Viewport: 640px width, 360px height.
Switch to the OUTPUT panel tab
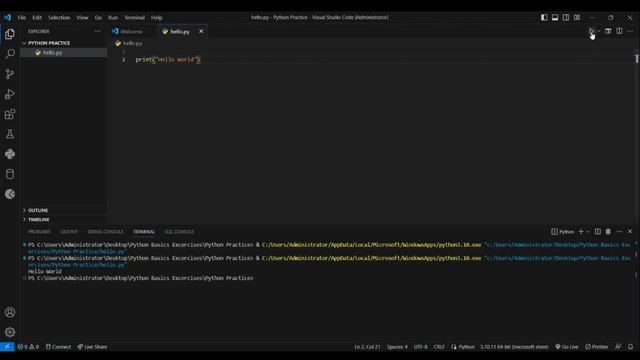coord(69,232)
